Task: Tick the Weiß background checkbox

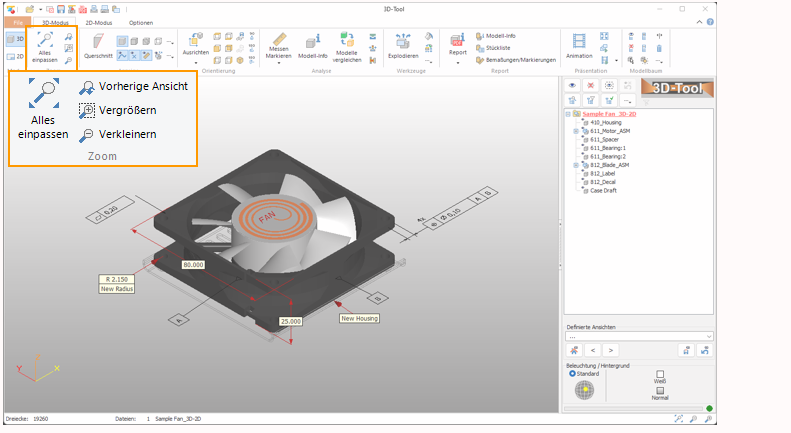Action: 660,374
